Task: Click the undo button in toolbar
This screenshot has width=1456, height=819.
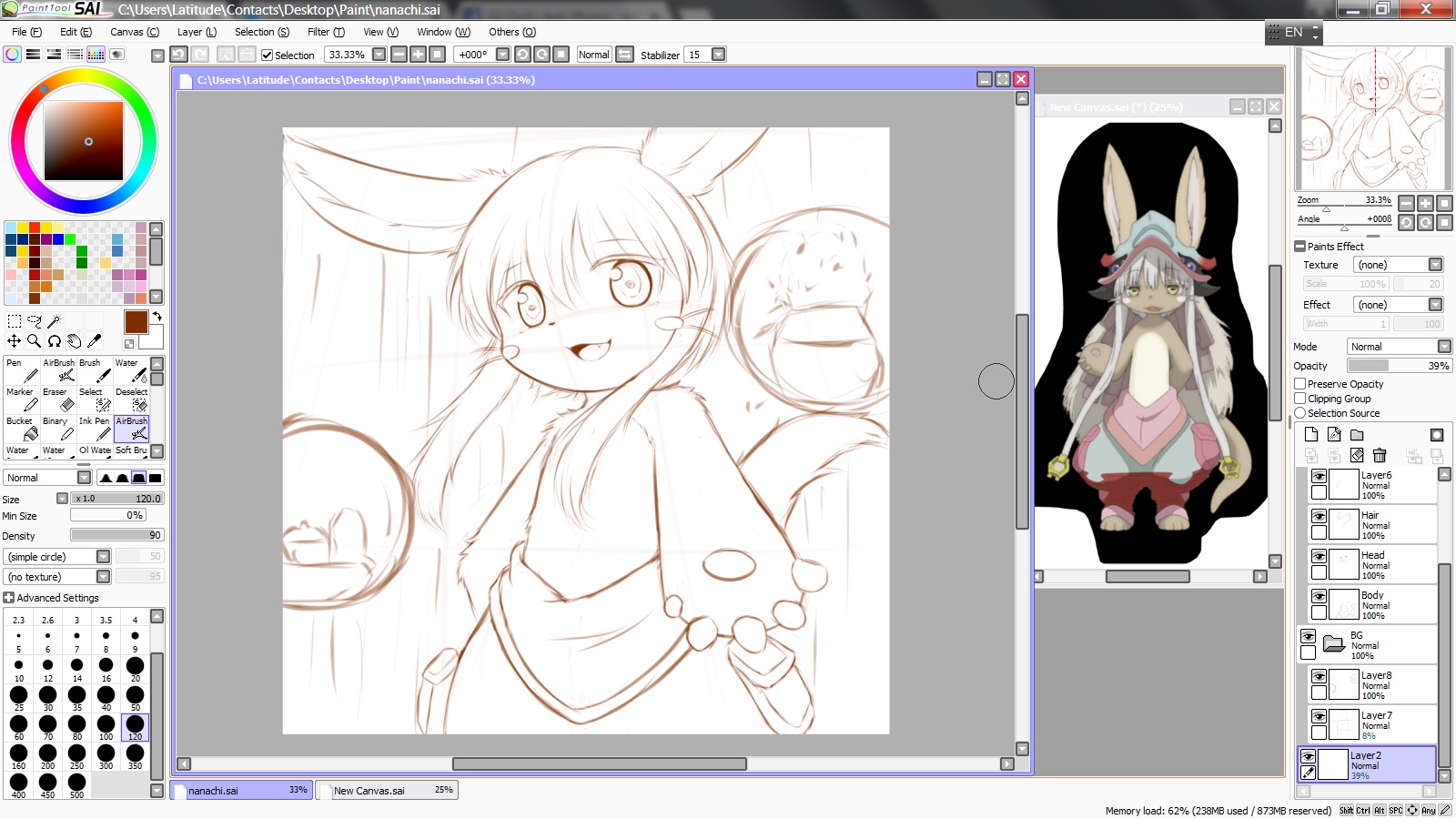Action: (179, 55)
